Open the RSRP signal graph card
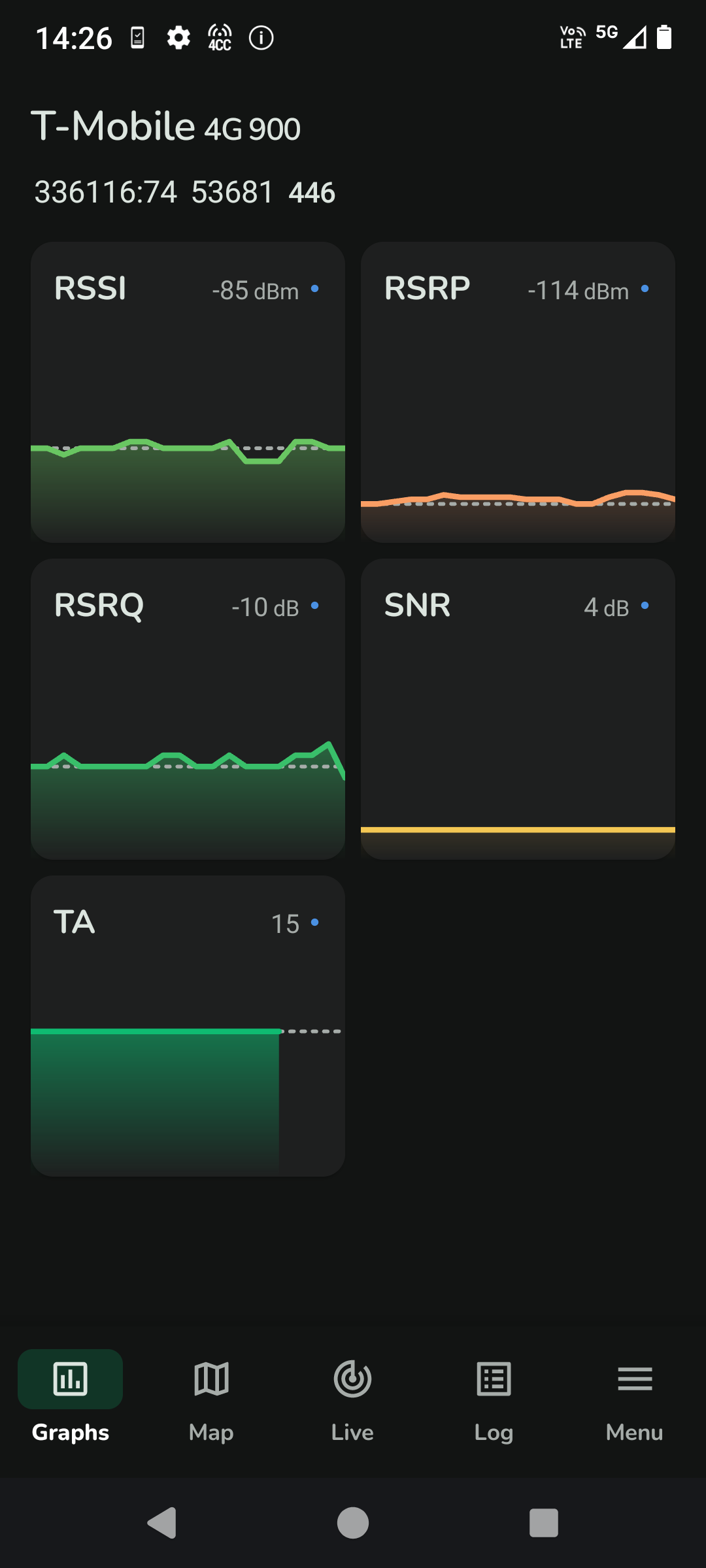 [x=518, y=392]
